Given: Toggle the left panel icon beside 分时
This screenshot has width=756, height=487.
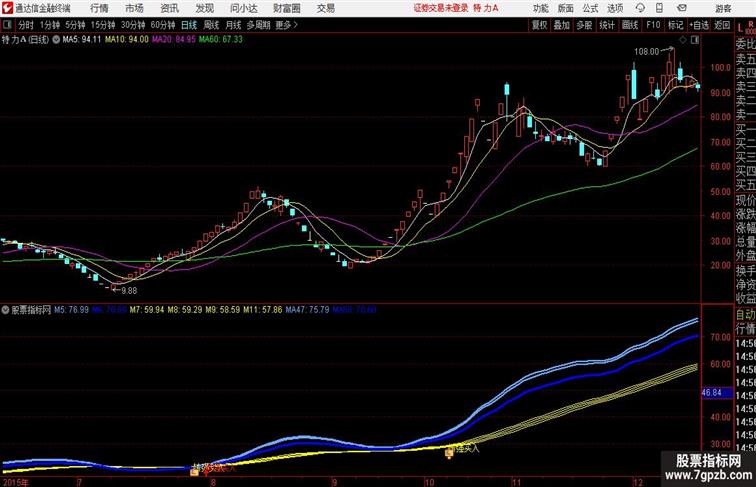Looking at the screenshot, I should [x=7, y=25].
